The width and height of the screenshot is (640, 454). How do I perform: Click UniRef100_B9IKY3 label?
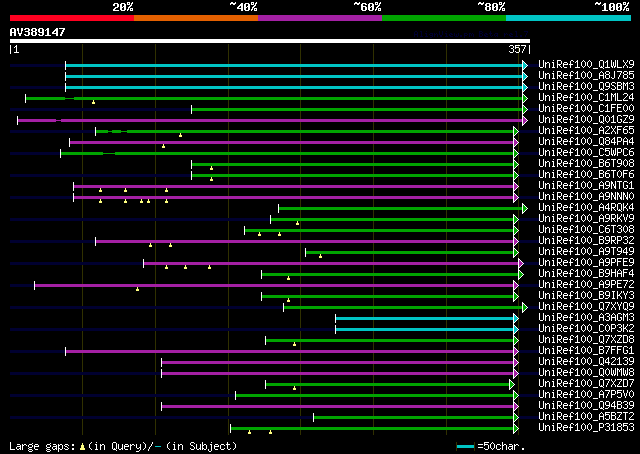[586, 296]
